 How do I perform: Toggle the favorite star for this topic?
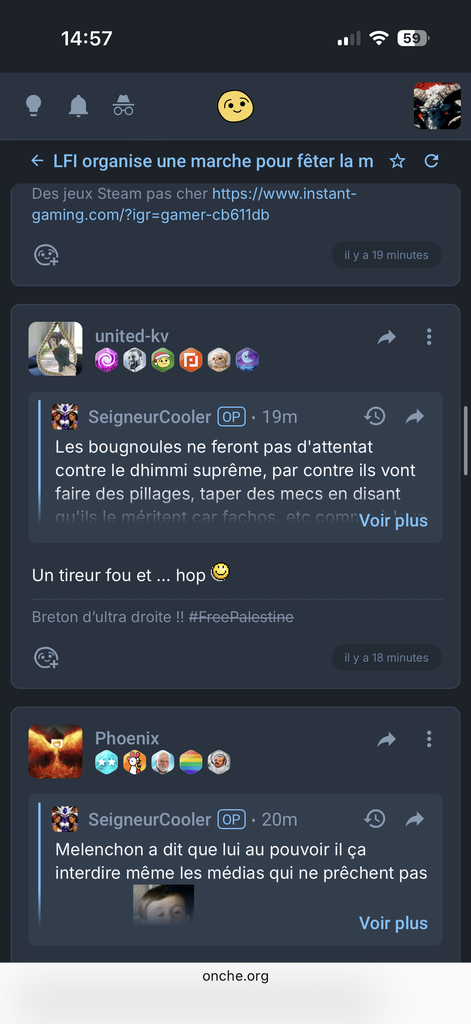coord(397,161)
